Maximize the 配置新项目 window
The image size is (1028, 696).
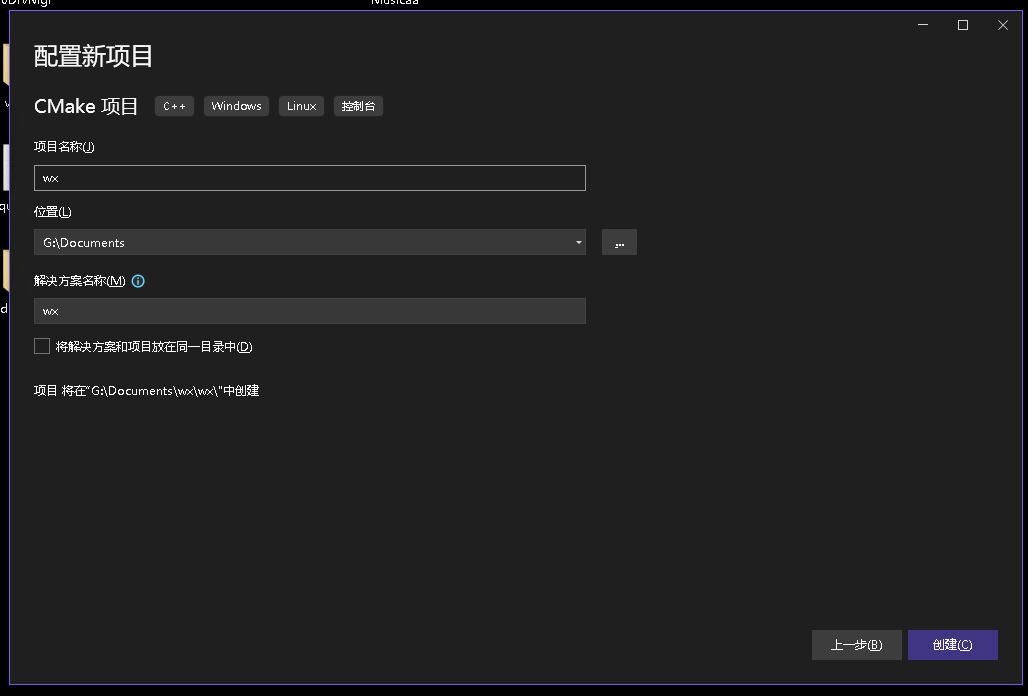[x=963, y=26]
